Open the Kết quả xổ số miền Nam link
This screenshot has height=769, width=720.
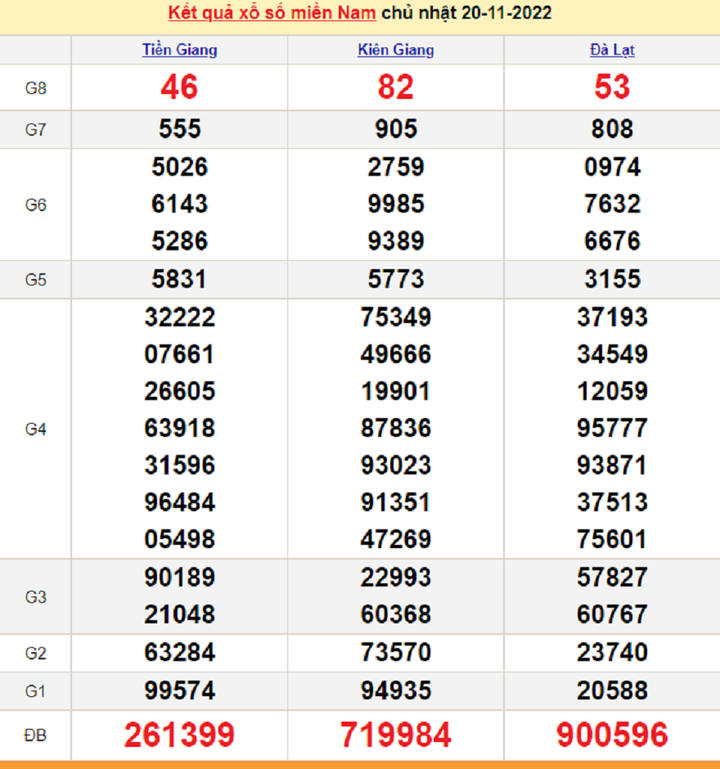pos(271,13)
